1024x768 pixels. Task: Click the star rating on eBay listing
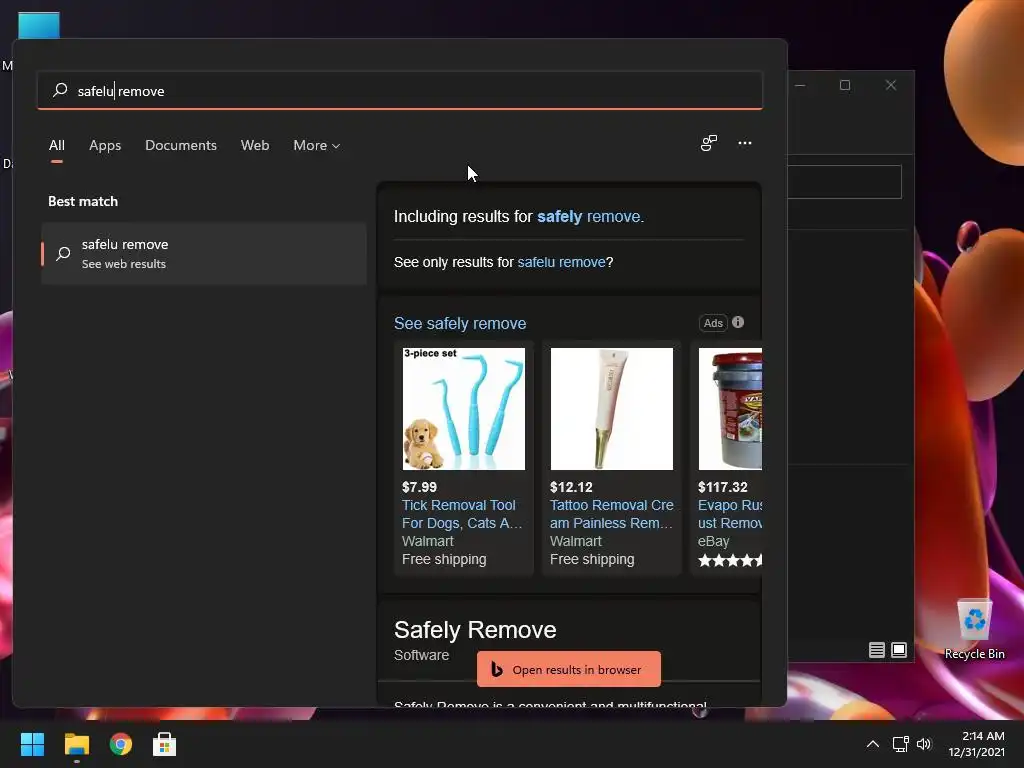click(730, 560)
